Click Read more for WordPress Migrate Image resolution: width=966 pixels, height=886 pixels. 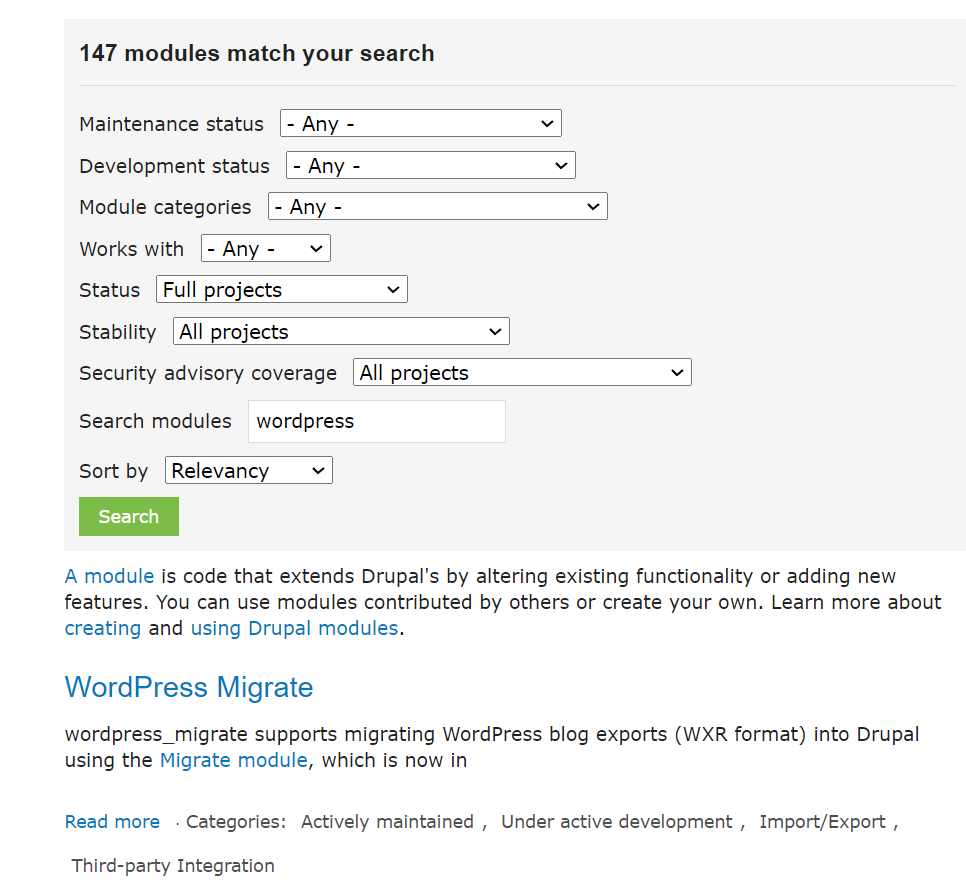112,821
